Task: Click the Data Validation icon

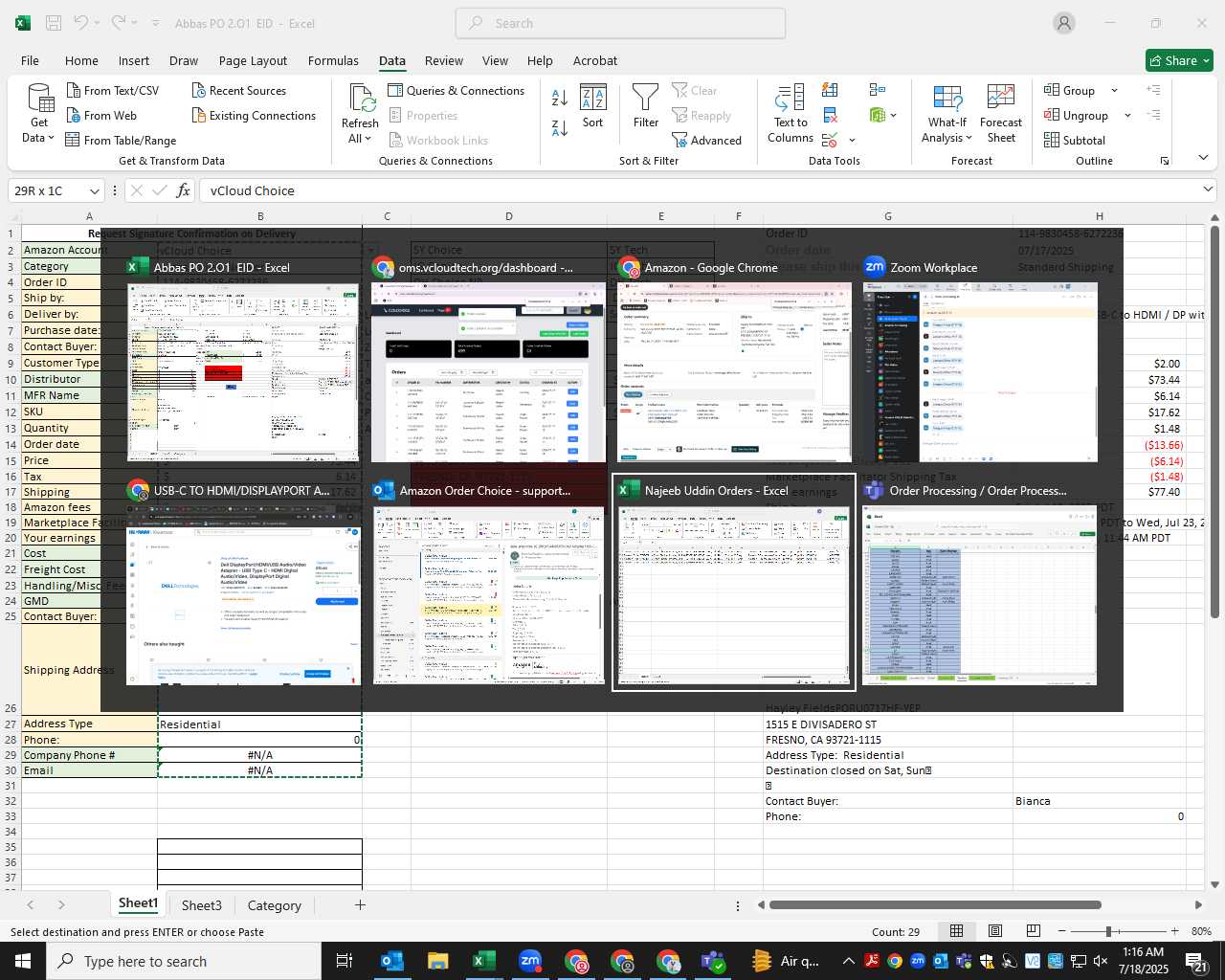Action: [830, 140]
